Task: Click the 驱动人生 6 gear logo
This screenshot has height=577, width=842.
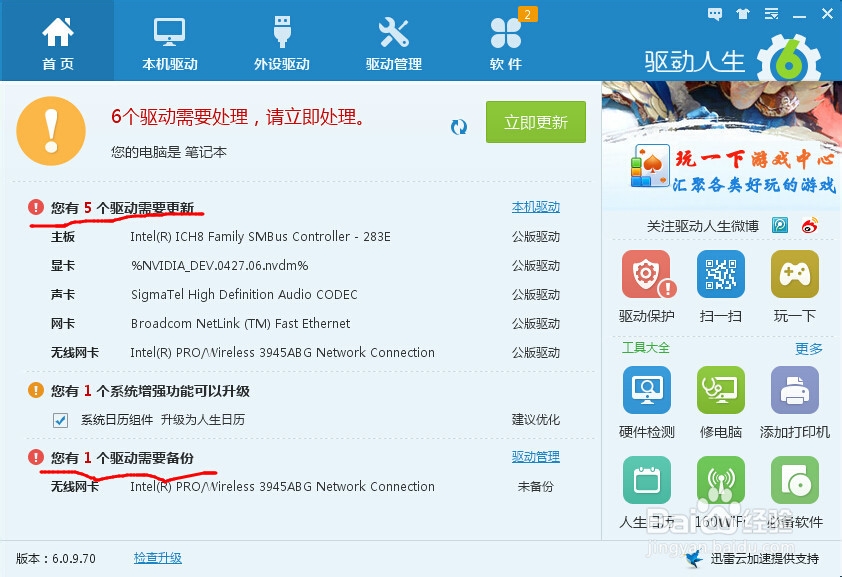Action: [x=789, y=60]
